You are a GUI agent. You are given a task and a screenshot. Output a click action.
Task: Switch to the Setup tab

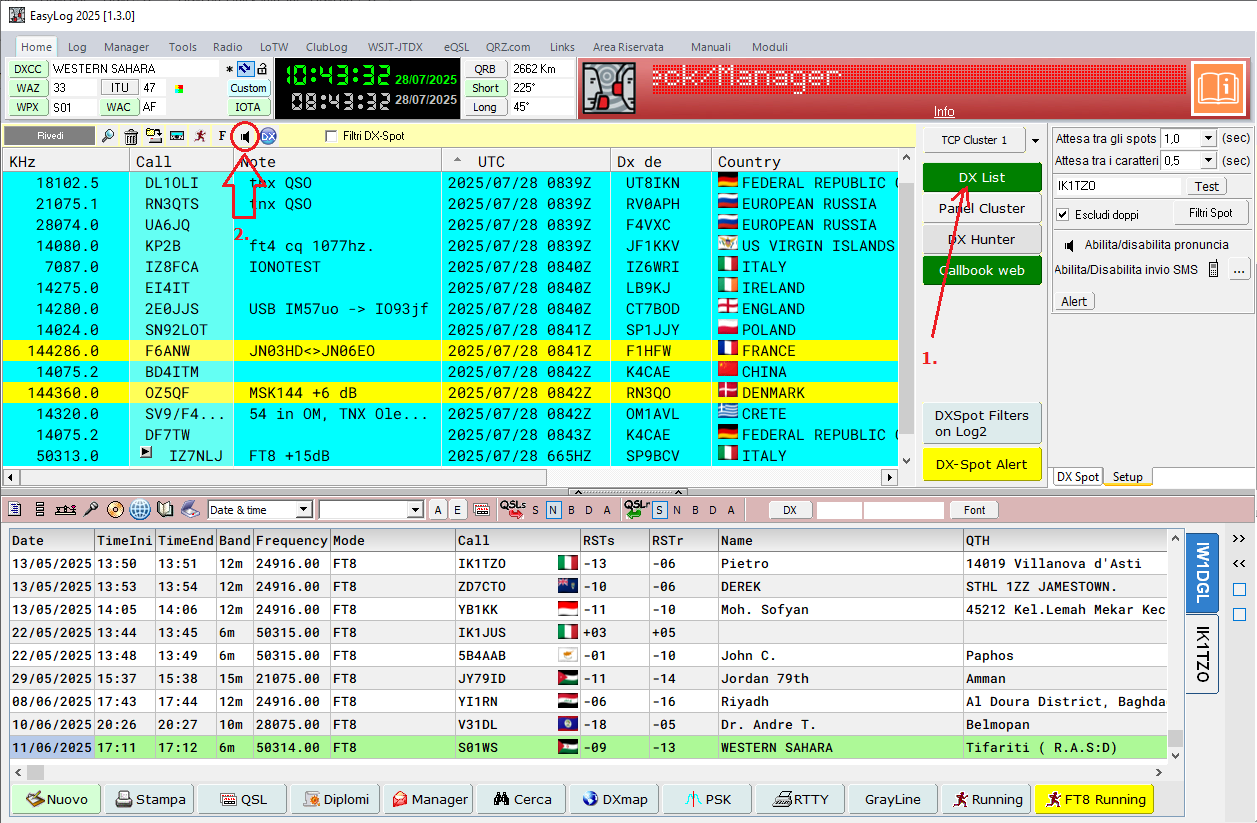coord(1128,477)
